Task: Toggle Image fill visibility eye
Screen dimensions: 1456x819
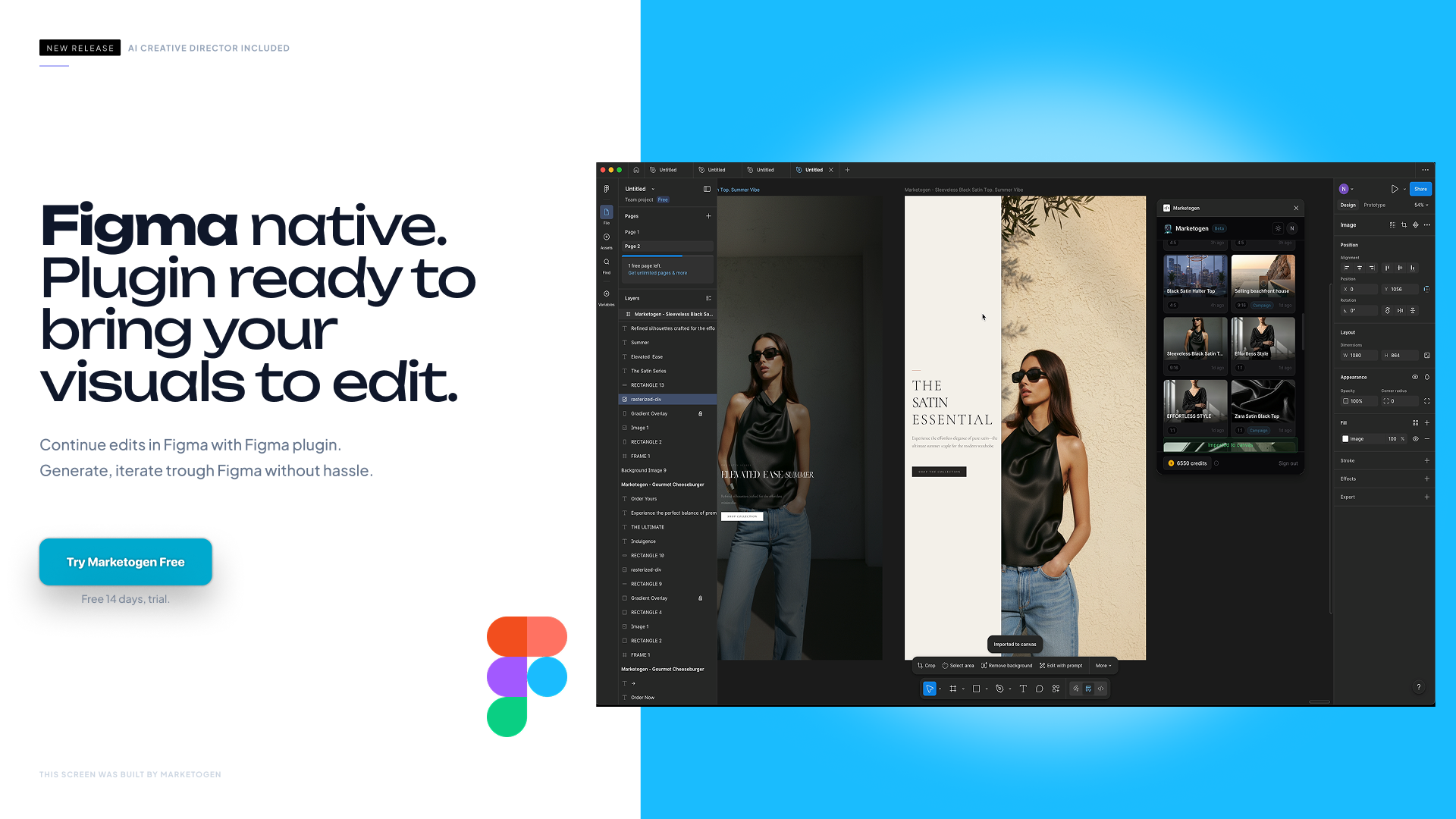Action: 1415,438
